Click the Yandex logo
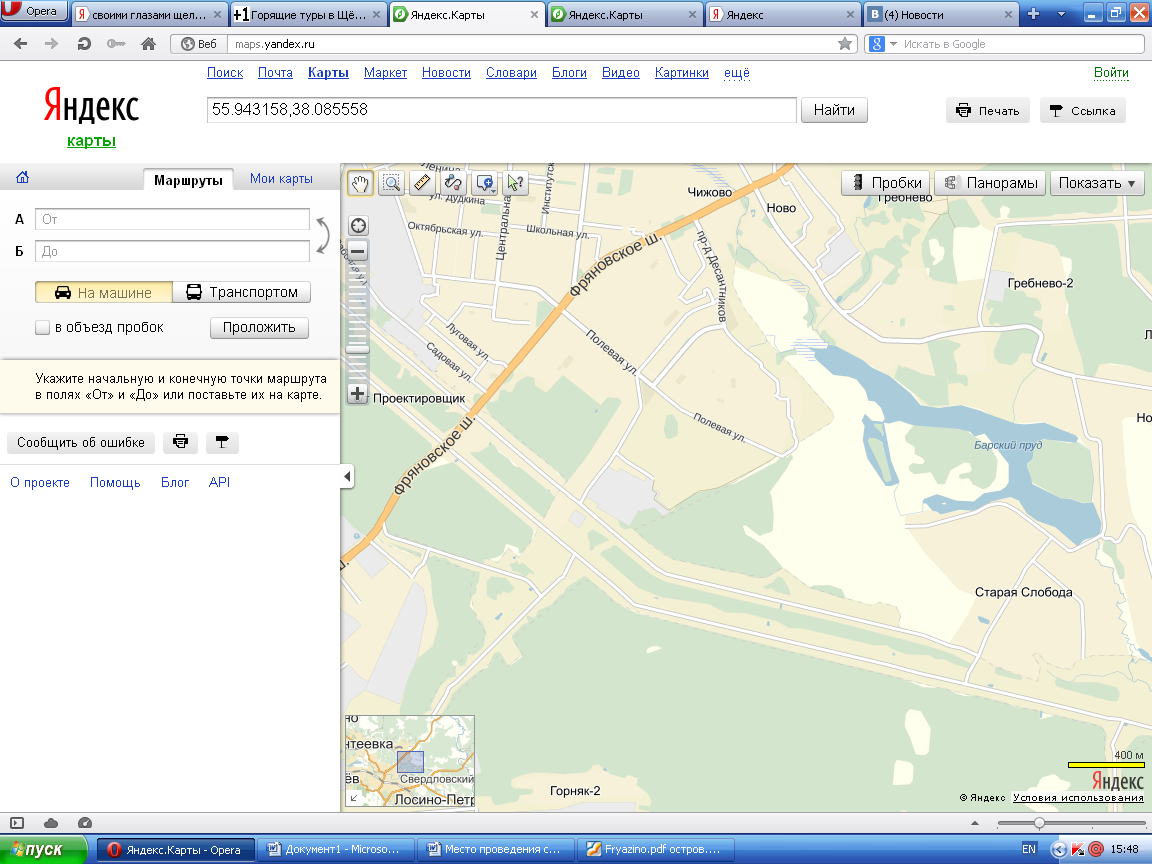Viewport: 1152px width, 864px height. click(91, 106)
